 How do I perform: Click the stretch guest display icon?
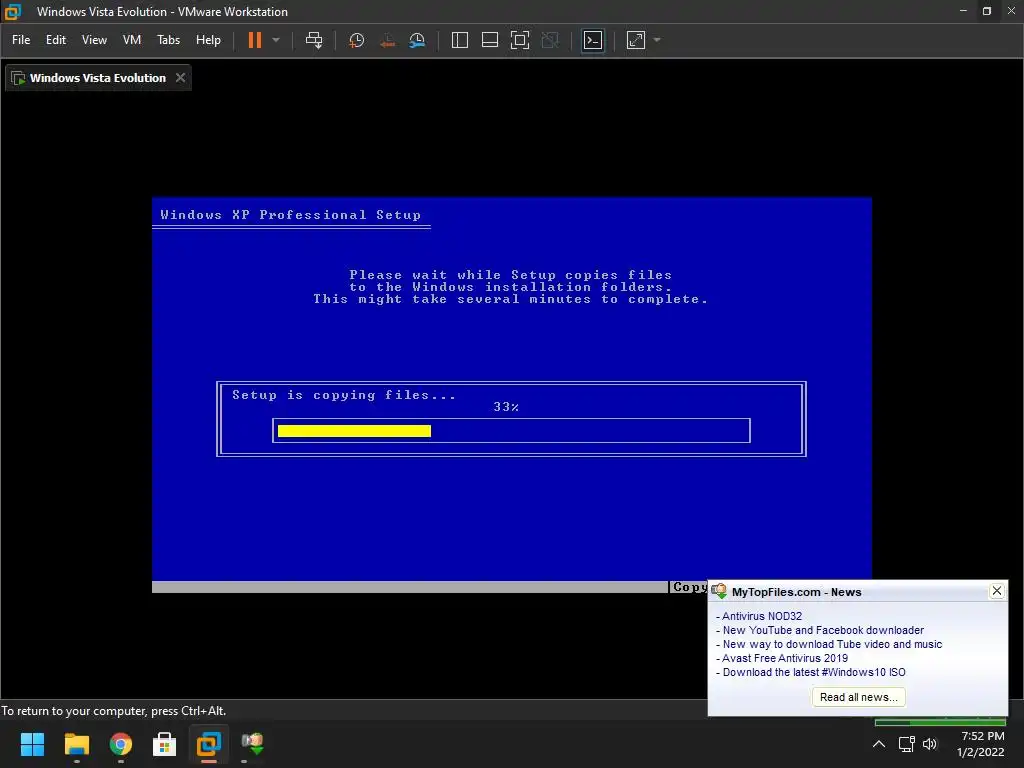coord(635,40)
